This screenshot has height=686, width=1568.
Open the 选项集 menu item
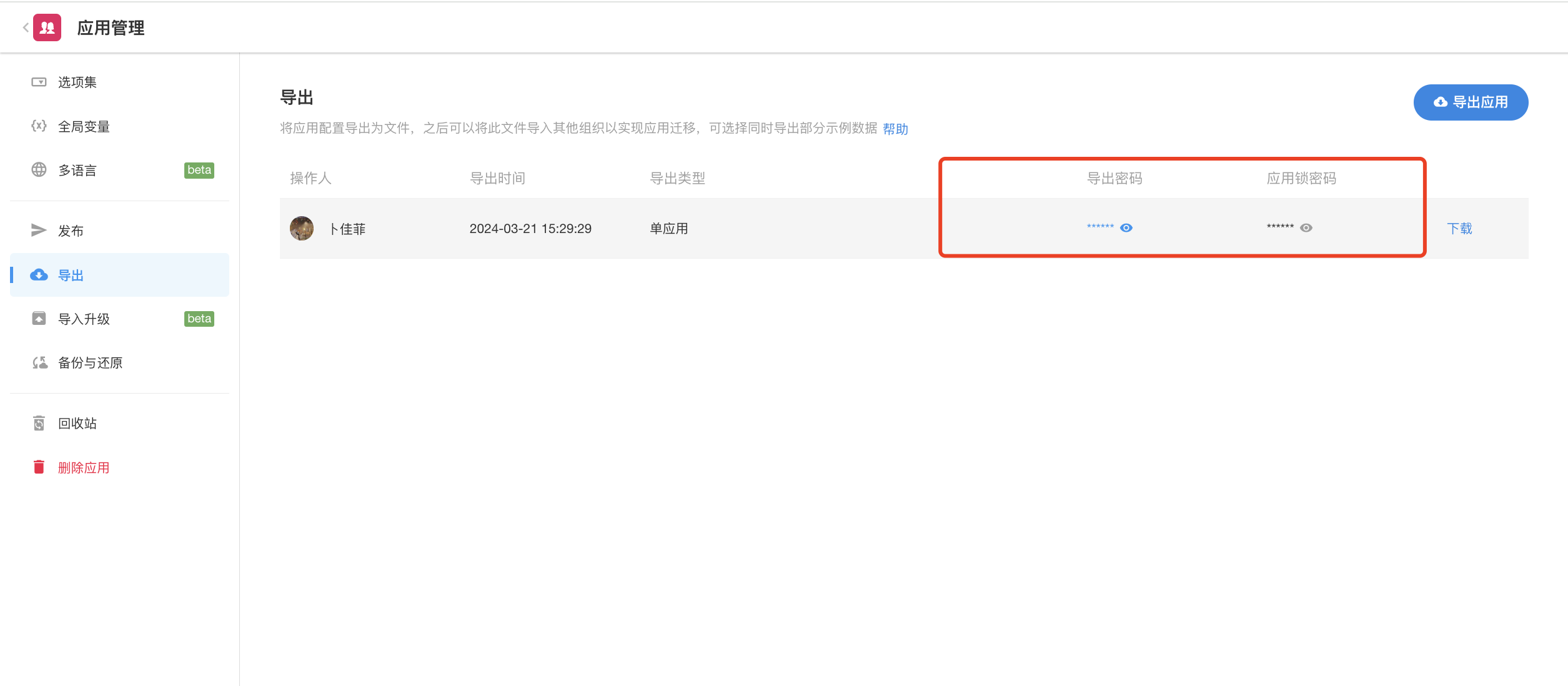(x=77, y=82)
